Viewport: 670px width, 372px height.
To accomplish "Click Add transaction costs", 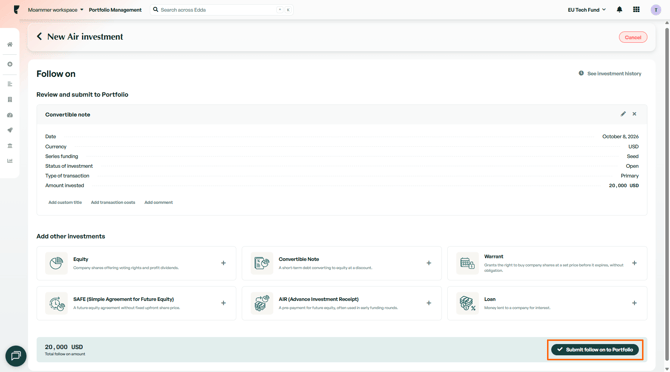I will (113, 202).
